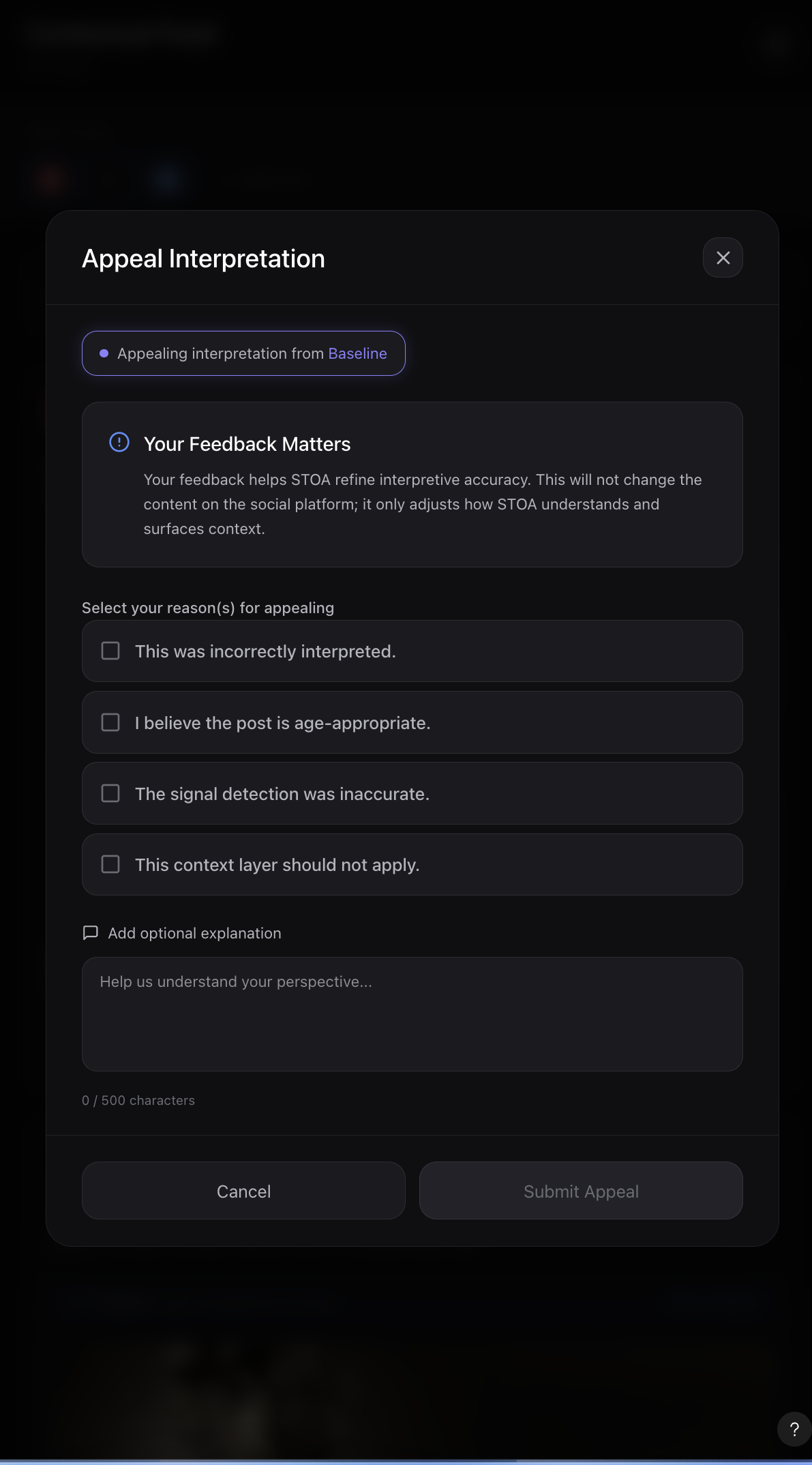812x1465 pixels.
Task: Click the "Appealing interpretation from" text
Action: point(220,353)
